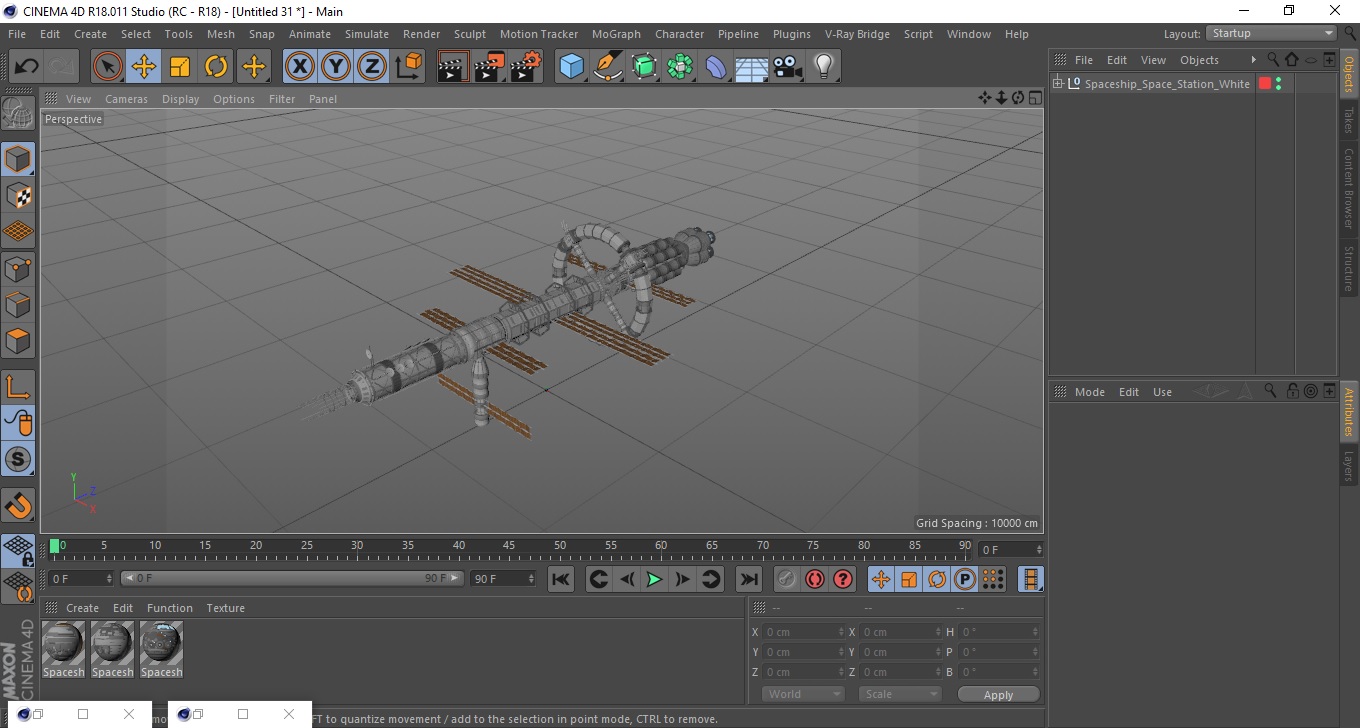Add Floor environment object icon

pos(752,67)
